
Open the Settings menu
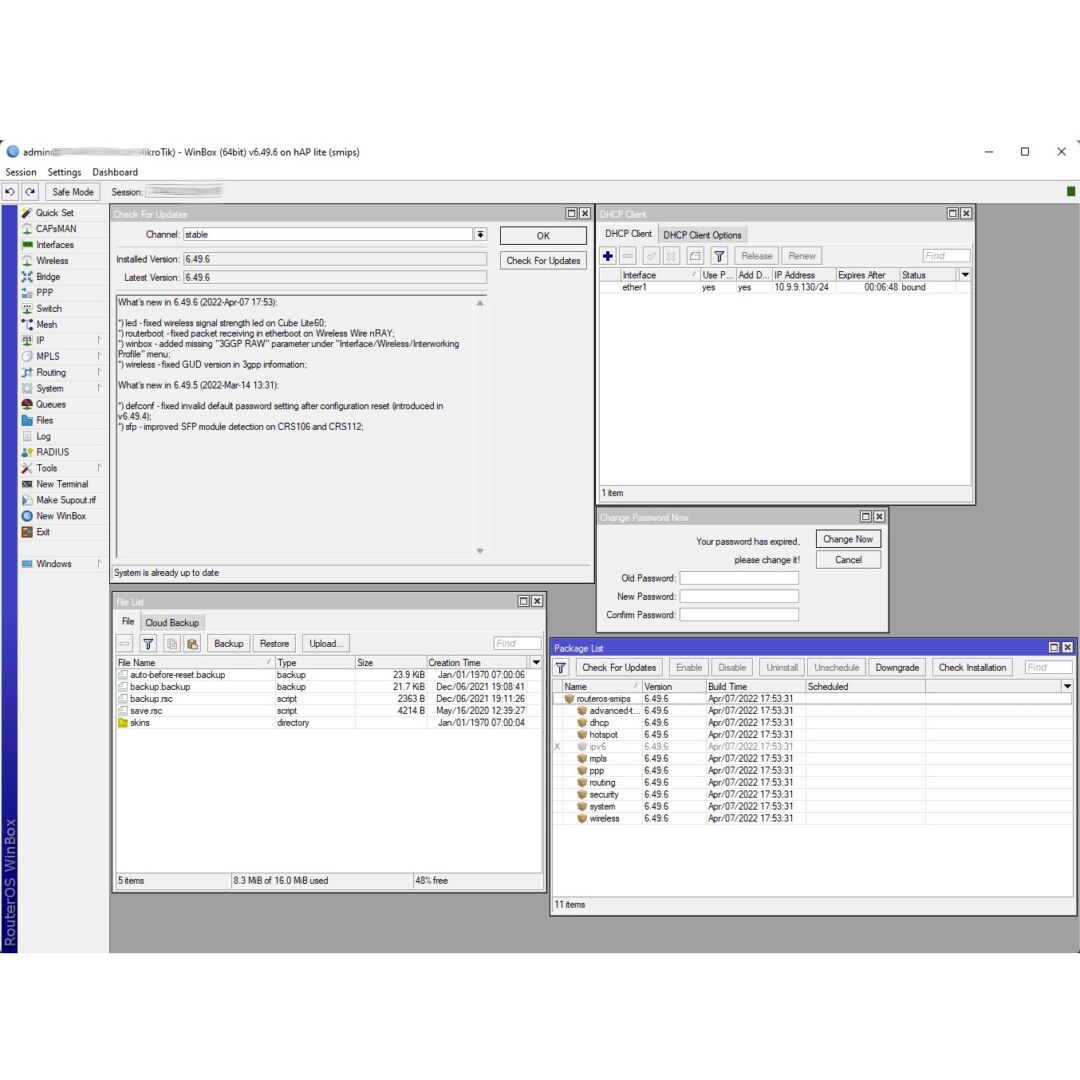pos(64,172)
